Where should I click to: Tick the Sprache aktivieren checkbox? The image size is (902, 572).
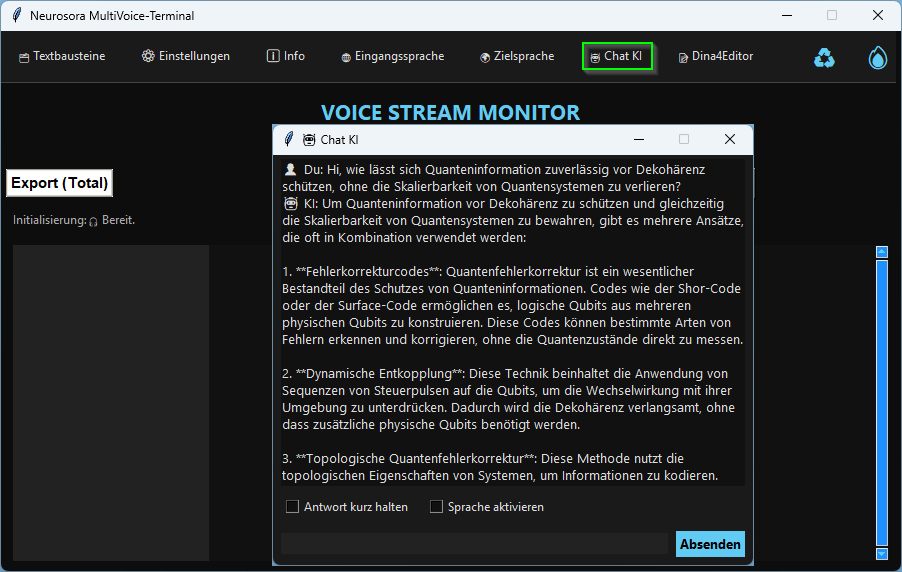437,507
